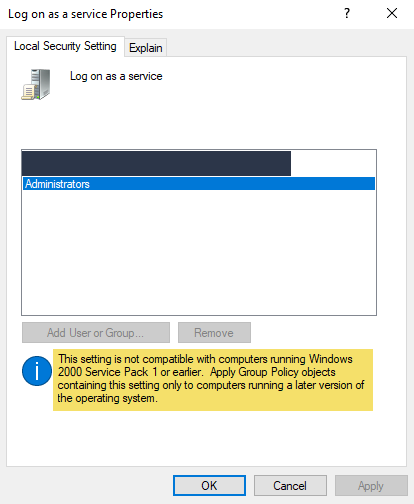Viewport: 414px width, 504px height.
Task: Select the Local Security Setting tab
Action: pos(65,46)
